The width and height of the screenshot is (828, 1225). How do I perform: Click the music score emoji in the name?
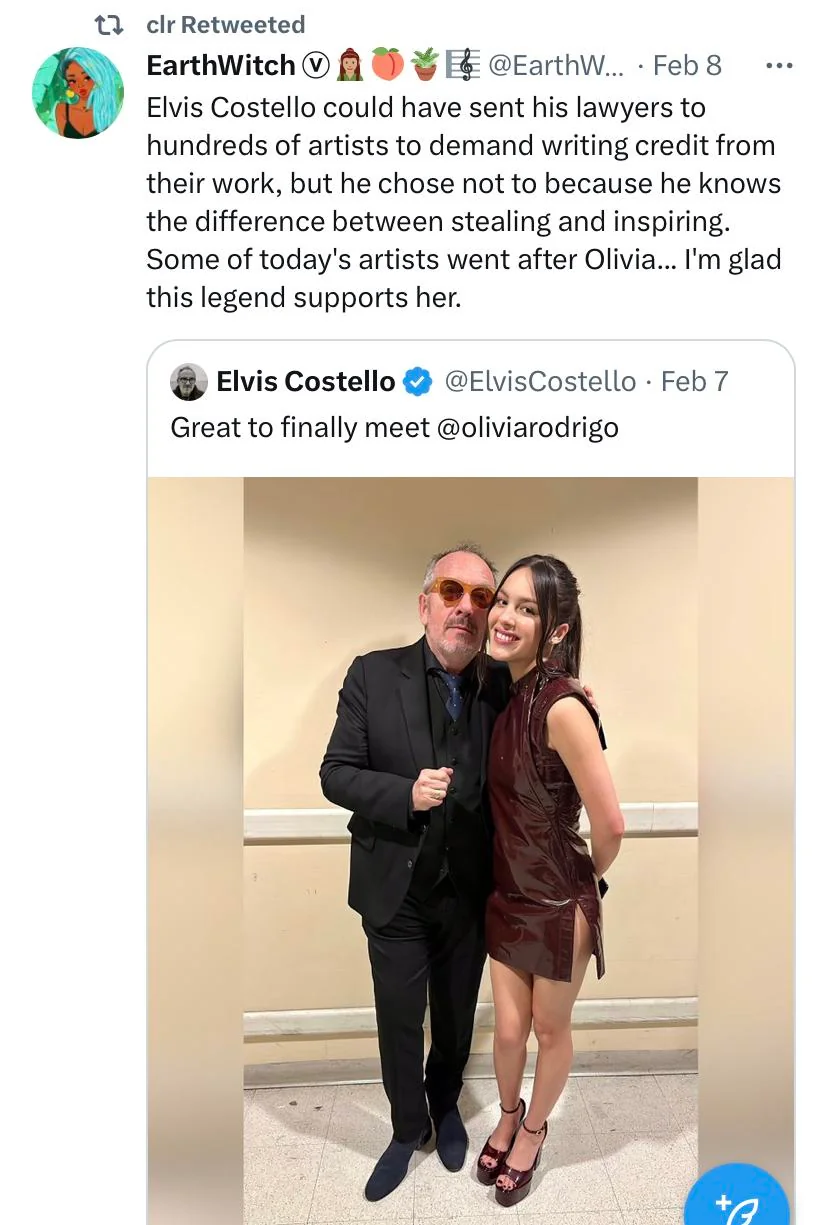462,66
